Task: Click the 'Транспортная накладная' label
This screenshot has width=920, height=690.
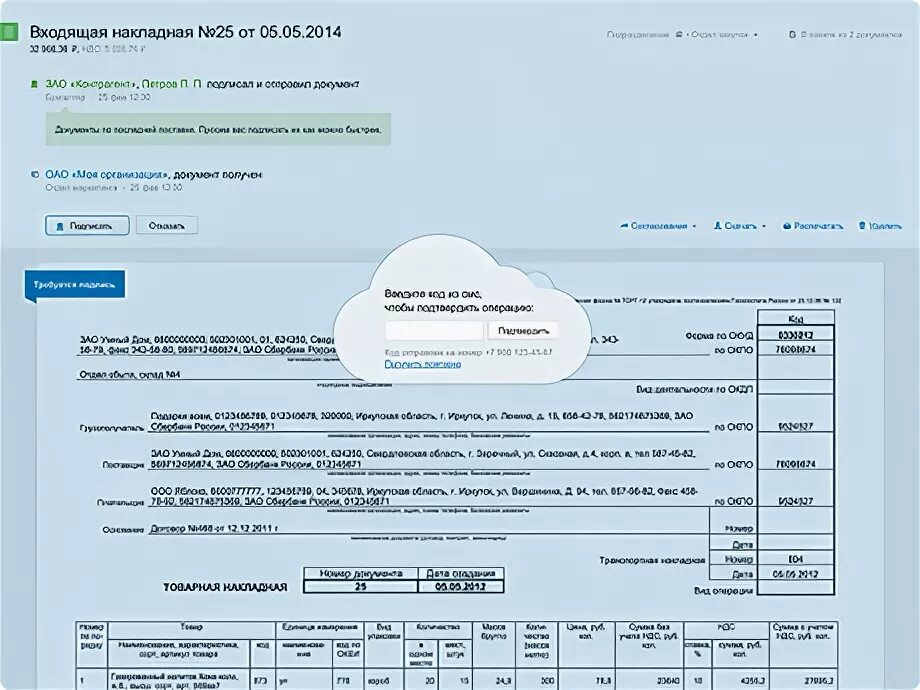Action: pyautogui.click(x=652, y=560)
